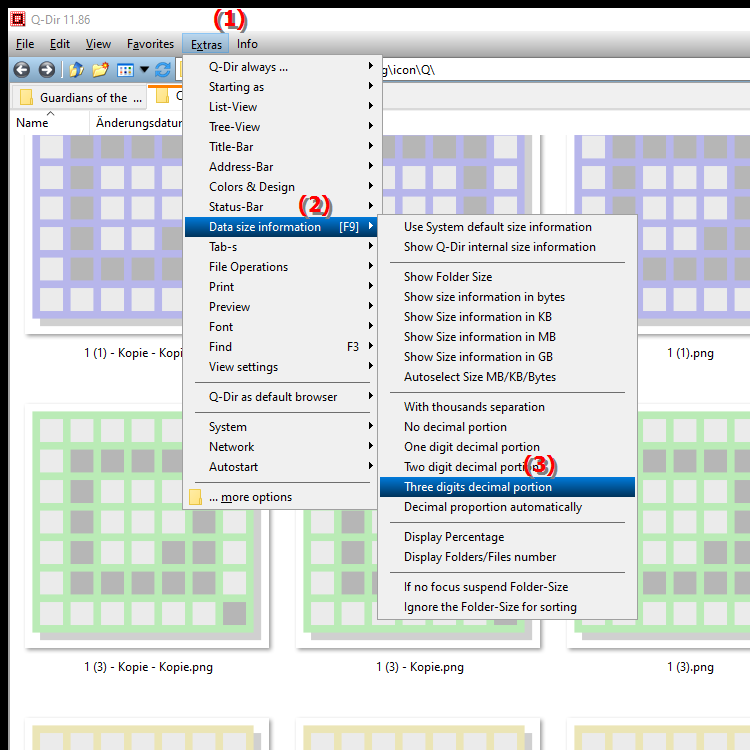Go forward with the right arrow button
The width and height of the screenshot is (750, 750).
[x=46, y=70]
